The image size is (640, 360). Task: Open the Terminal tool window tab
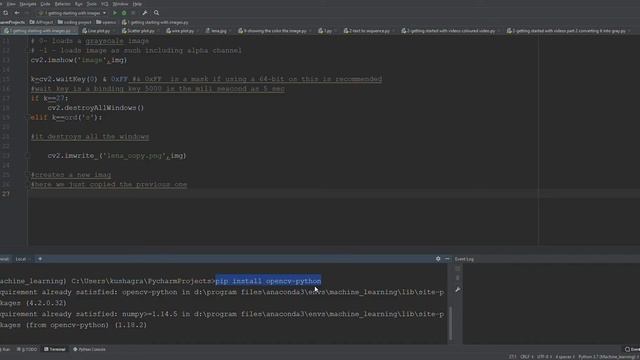[x=55, y=349]
